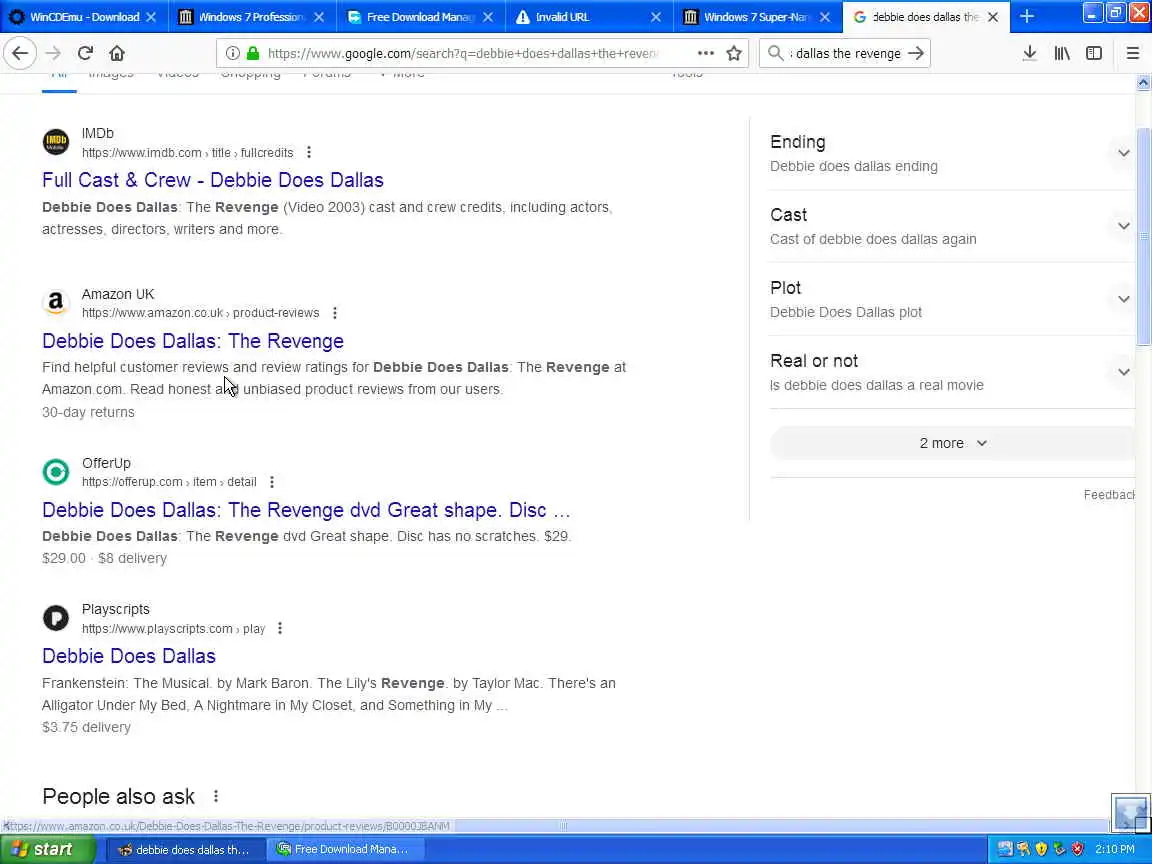The width and height of the screenshot is (1152, 864).
Task: Go back to the previous page
Action: point(21,53)
